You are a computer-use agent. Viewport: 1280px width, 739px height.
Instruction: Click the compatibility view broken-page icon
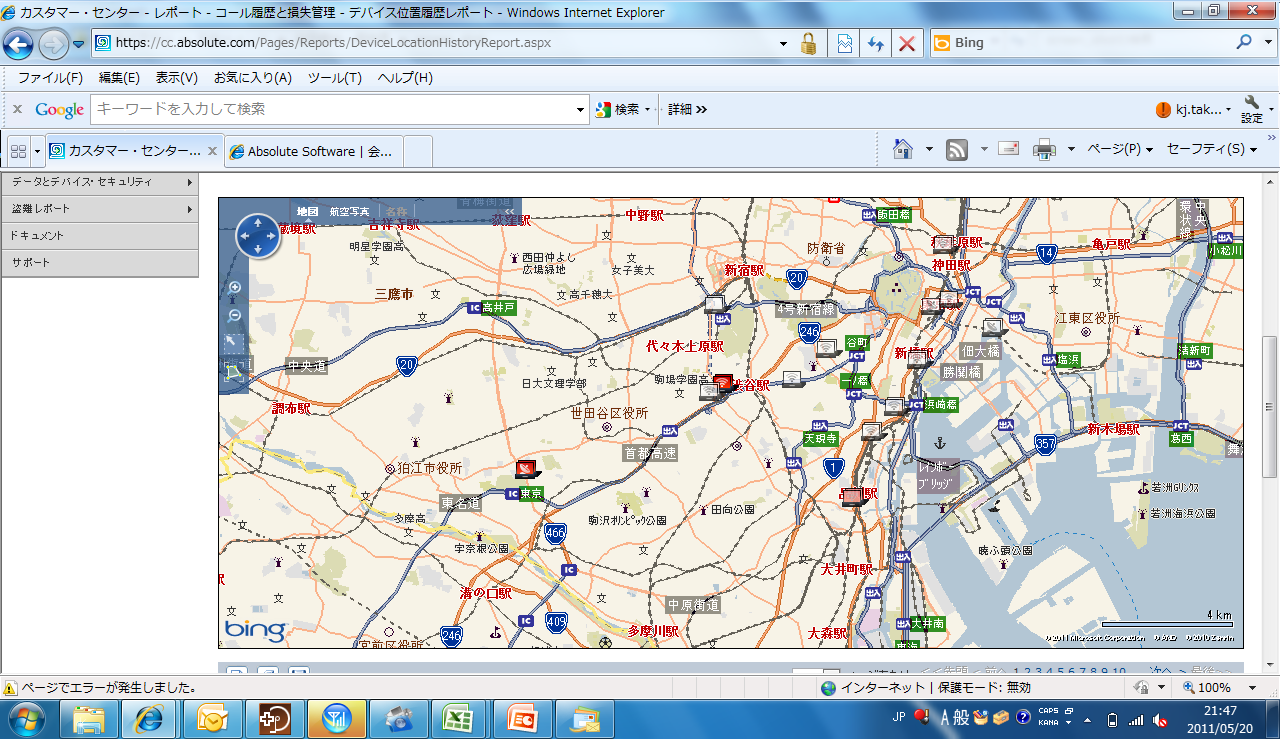pos(844,43)
